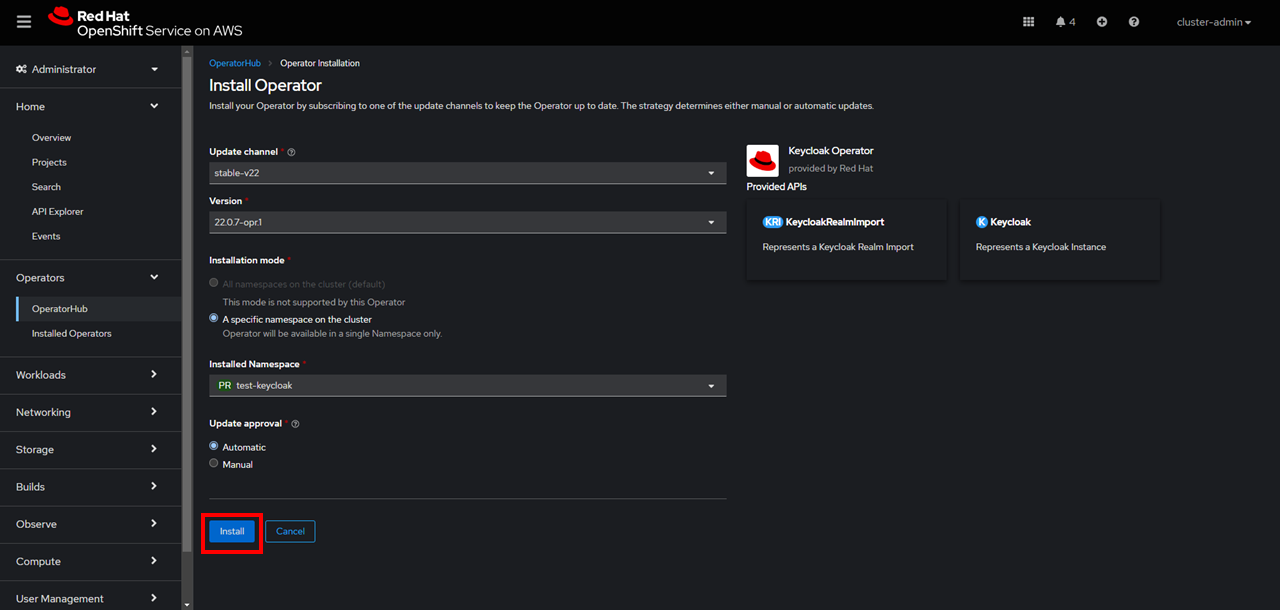Screen dimensions: 1280x610
Task: Open the cluster-admin user menu
Action: pyautogui.click(x=1212, y=21)
